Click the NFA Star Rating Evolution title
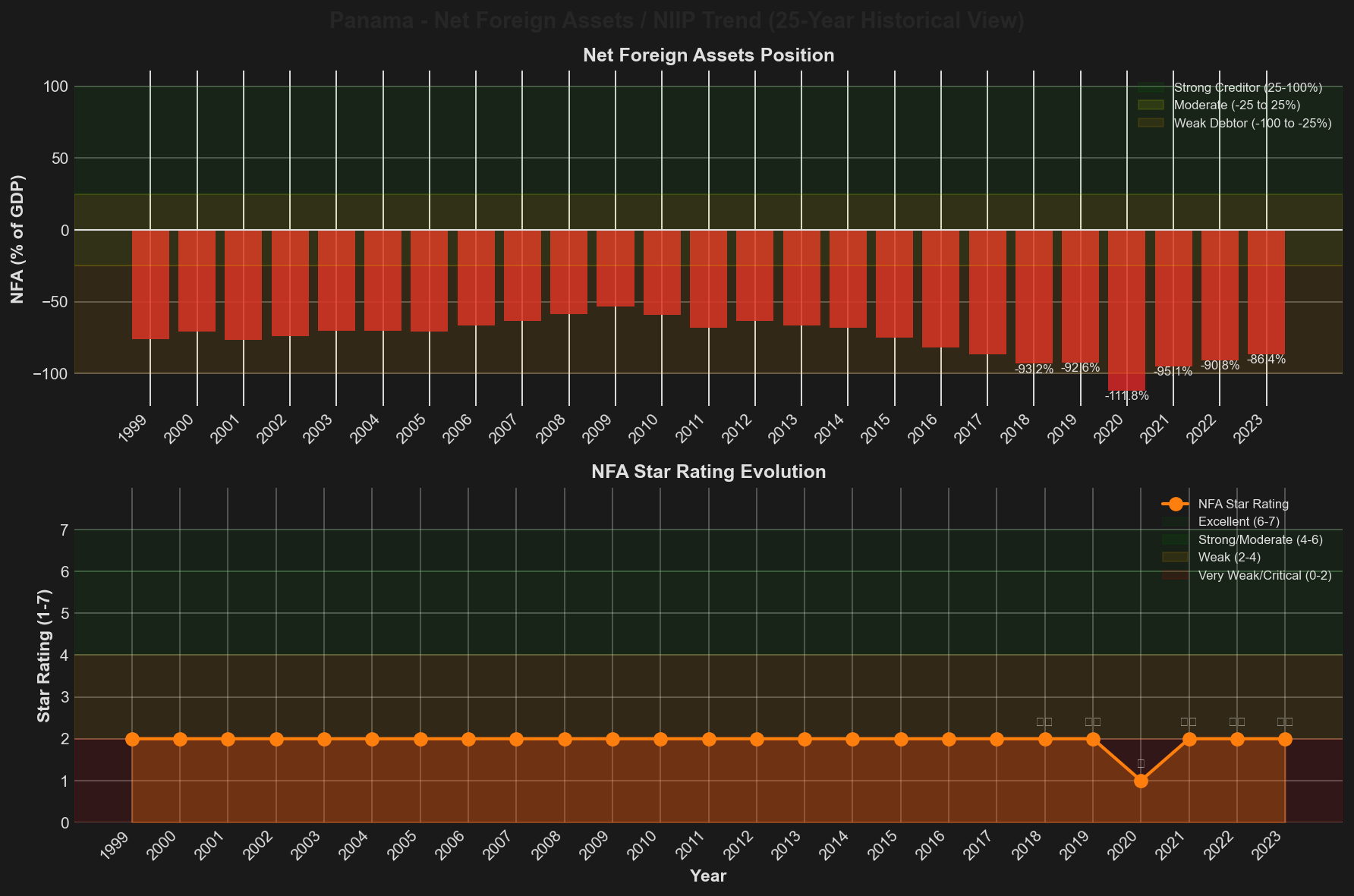The height and width of the screenshot is (896, 1354). coord(708,472)
